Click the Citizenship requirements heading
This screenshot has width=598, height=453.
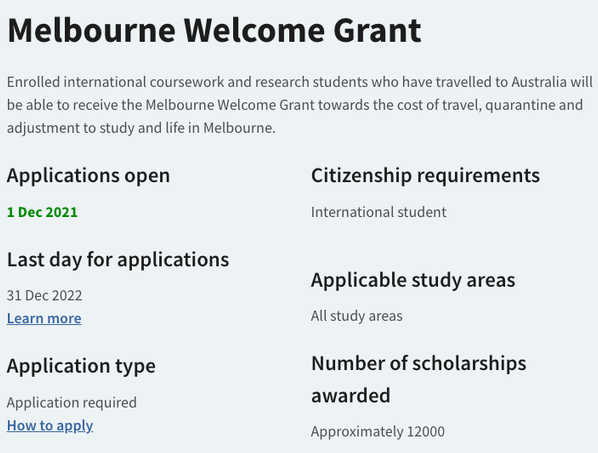(425, 176)
